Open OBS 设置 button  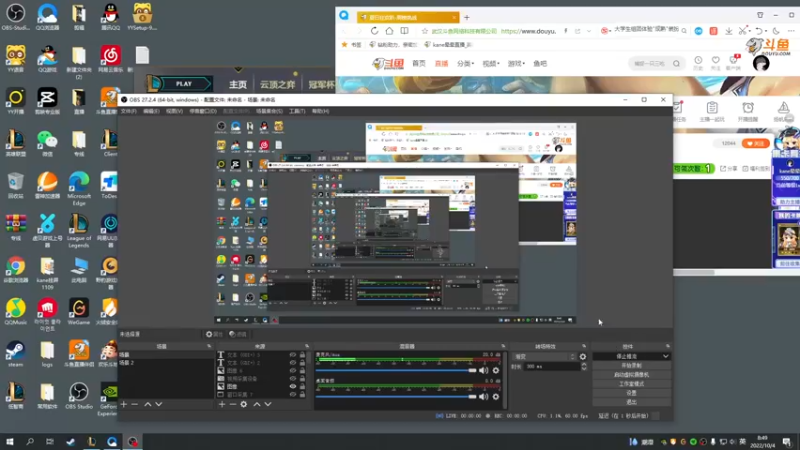[631, 393]
